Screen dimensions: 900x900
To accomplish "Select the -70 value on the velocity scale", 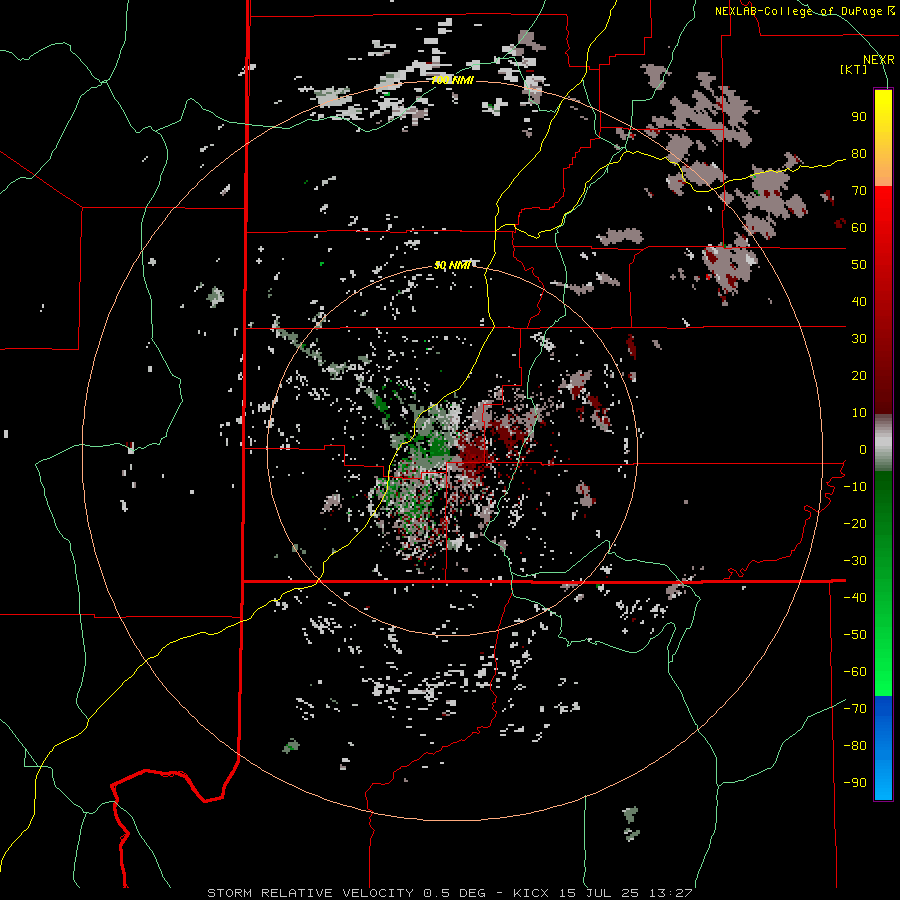I will (x=855, y=709).
